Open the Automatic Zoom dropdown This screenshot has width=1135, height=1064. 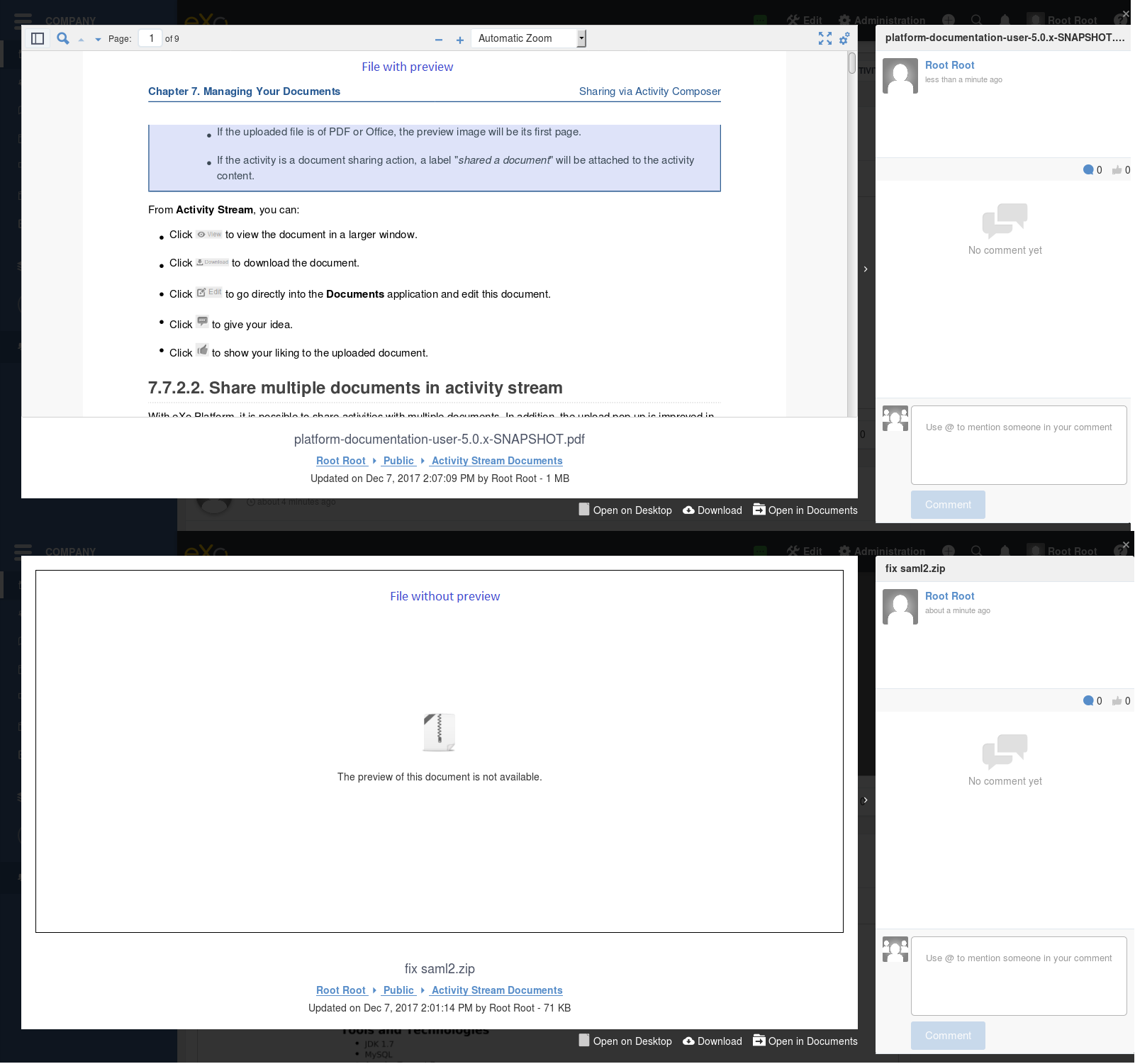tap(529, 38)
